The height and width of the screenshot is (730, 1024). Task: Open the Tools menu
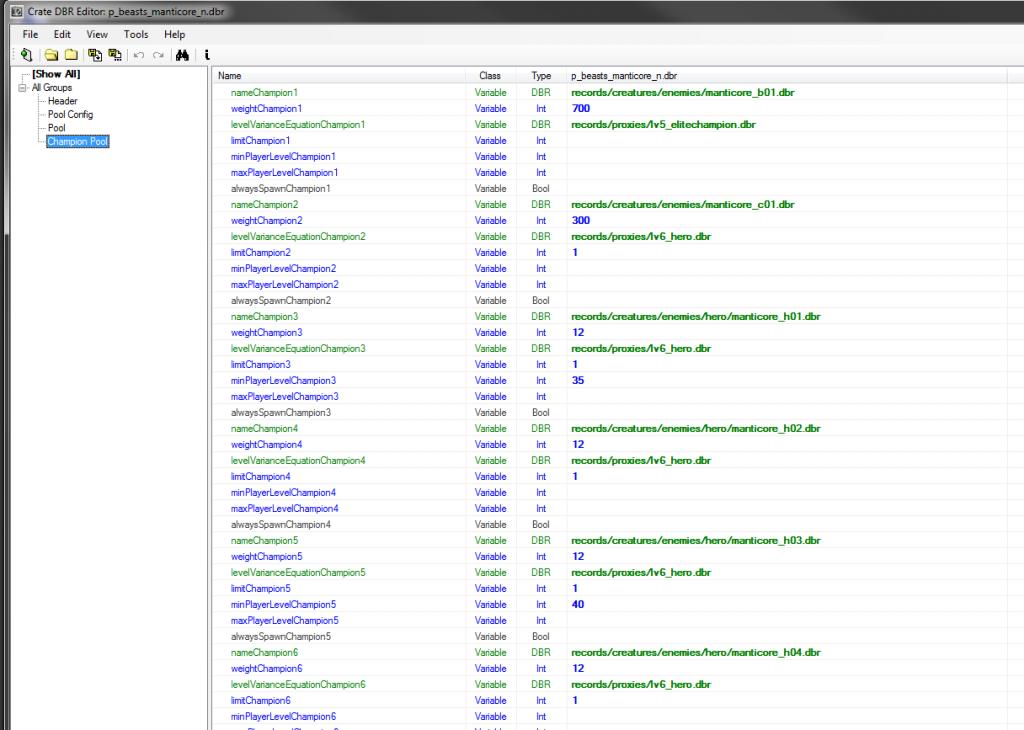[135, 34]
